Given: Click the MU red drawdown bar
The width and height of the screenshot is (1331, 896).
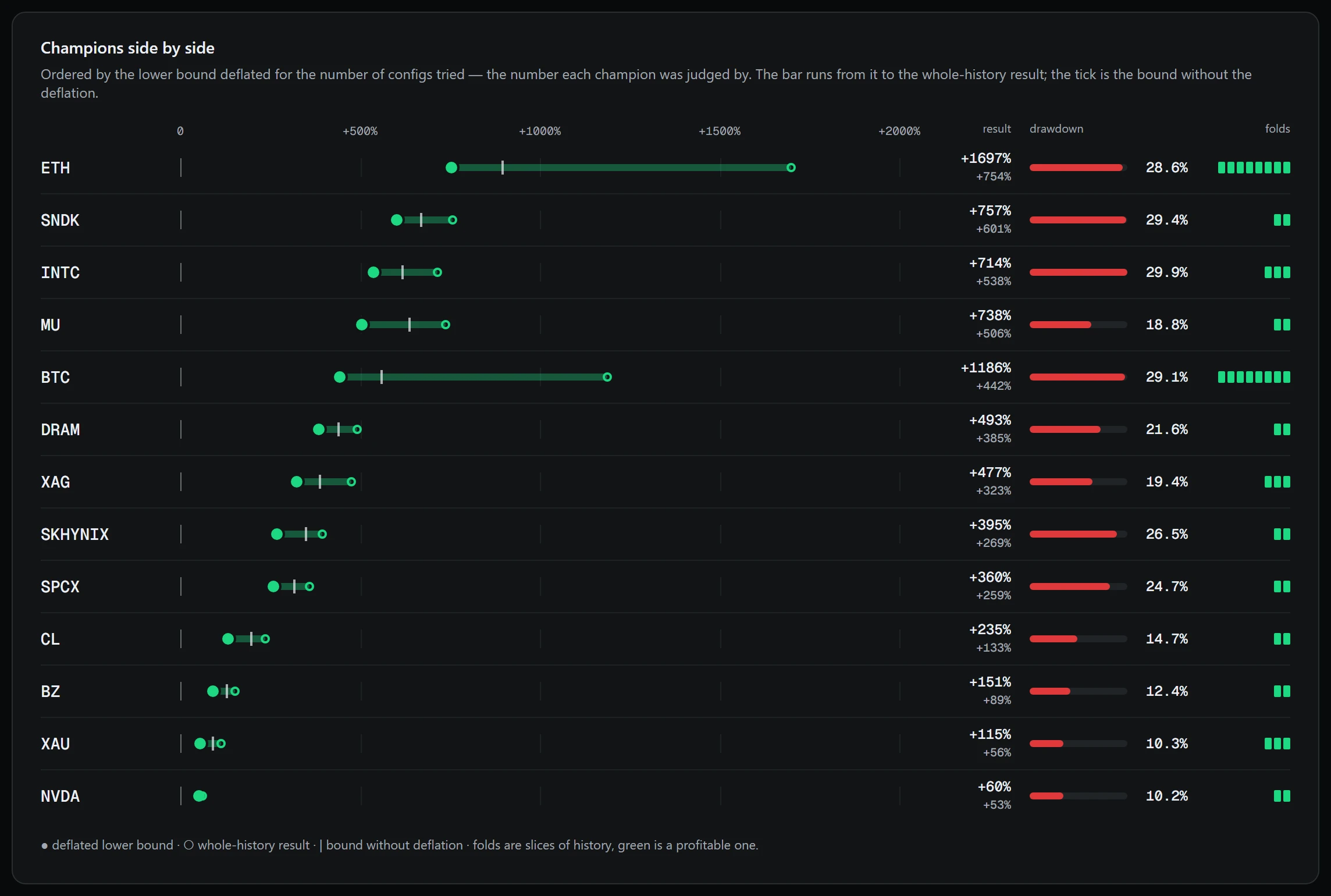Looking at the screenshot, I should click(1060, 325).
